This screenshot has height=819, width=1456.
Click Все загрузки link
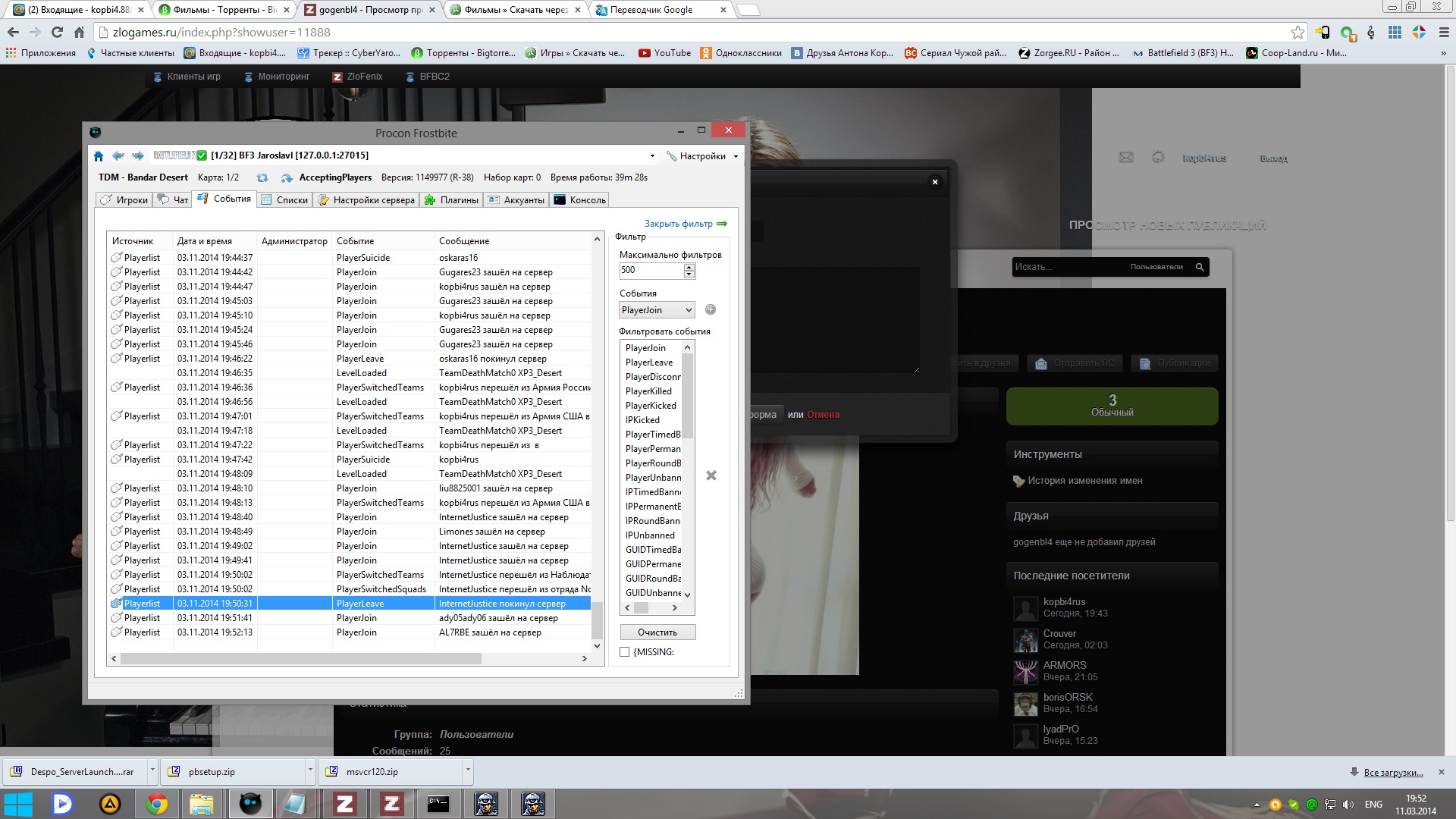[x=1393, y=773]
